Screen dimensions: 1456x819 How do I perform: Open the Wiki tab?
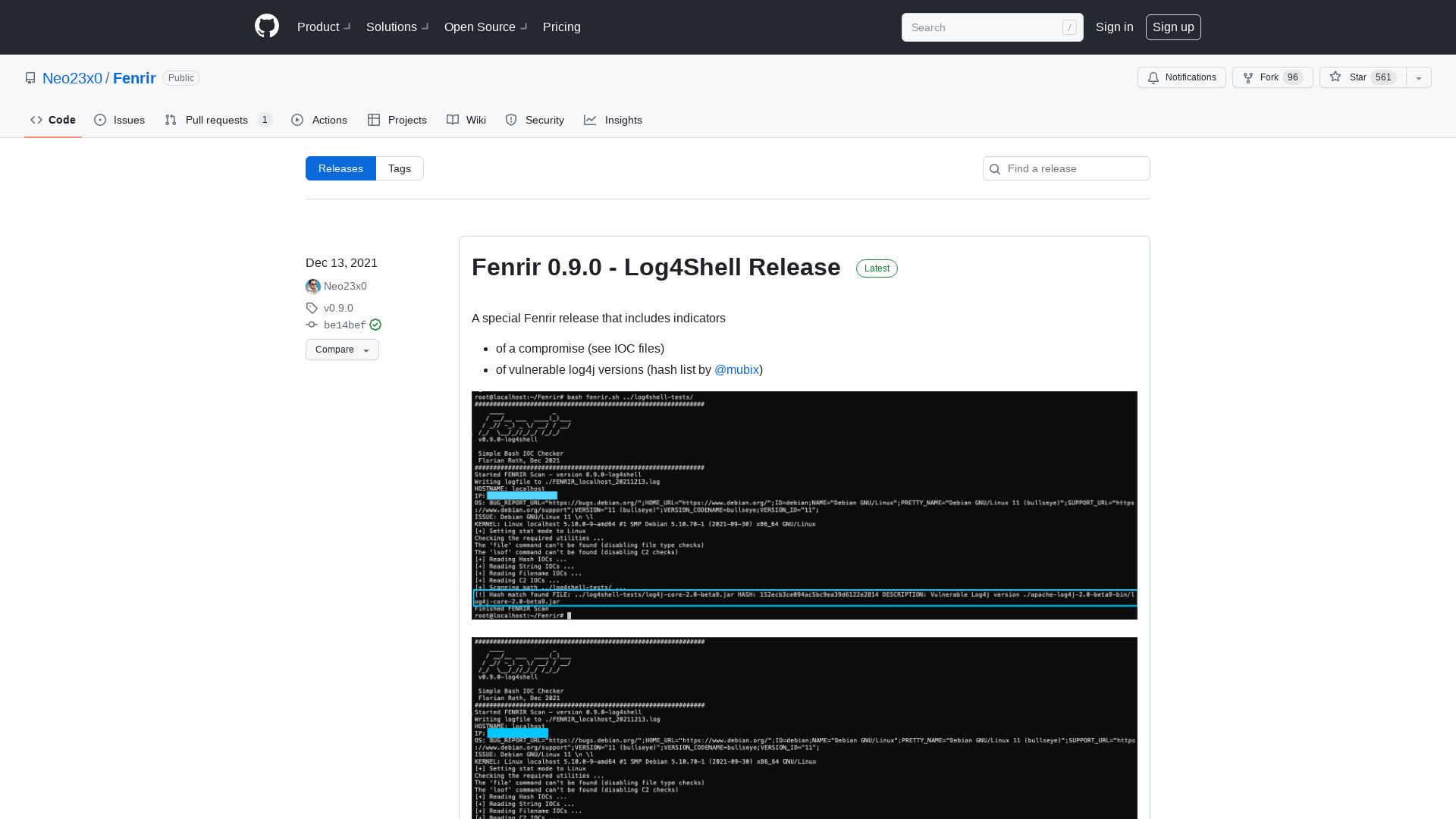click(466, 120)
